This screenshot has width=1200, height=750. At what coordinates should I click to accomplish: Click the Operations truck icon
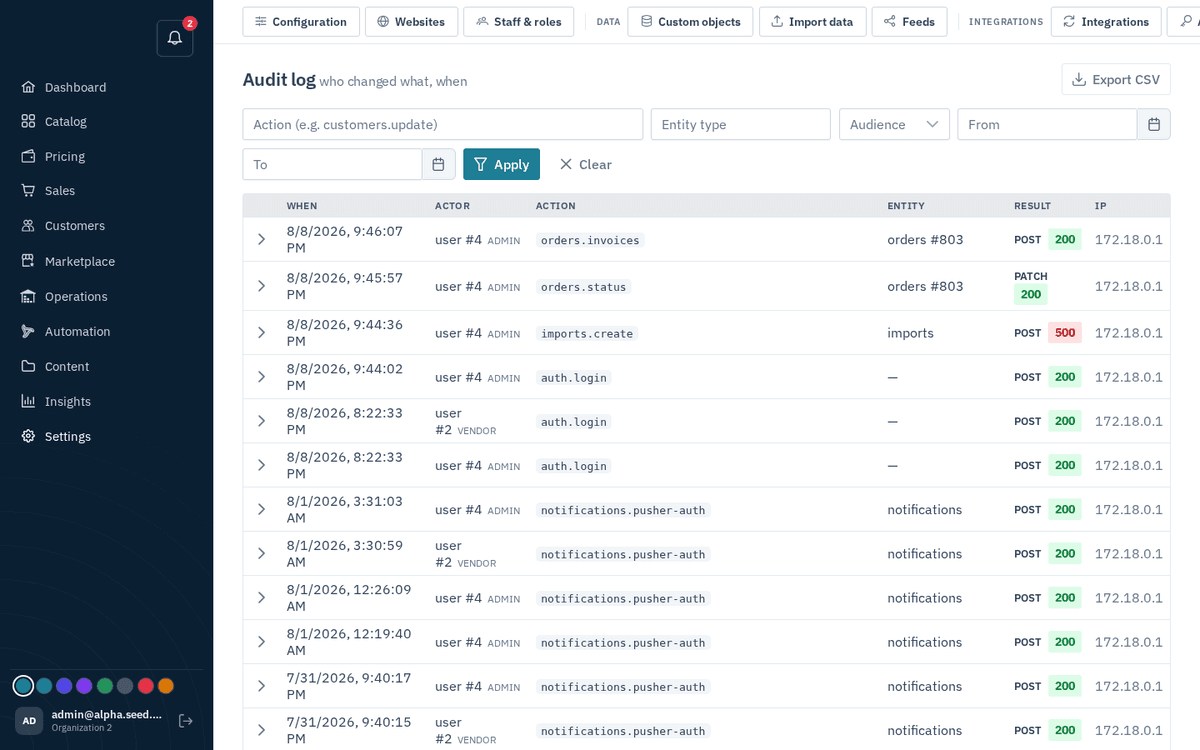point(28,296)
